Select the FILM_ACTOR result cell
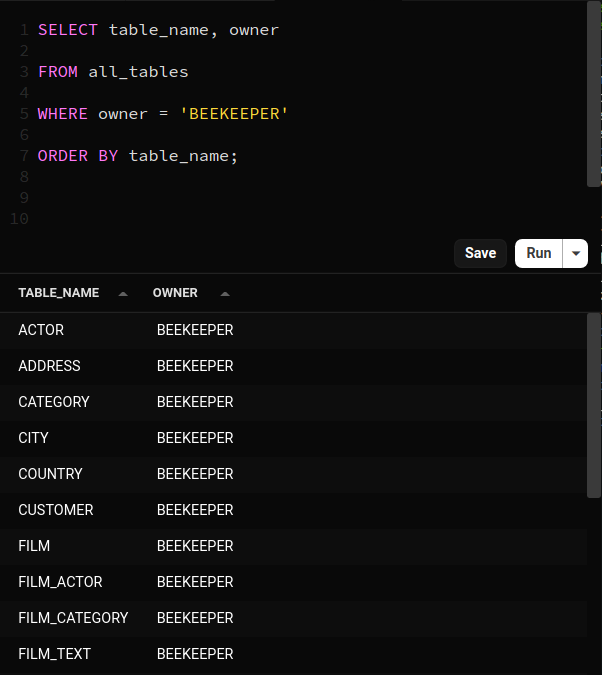 click(x=60, y=582)
